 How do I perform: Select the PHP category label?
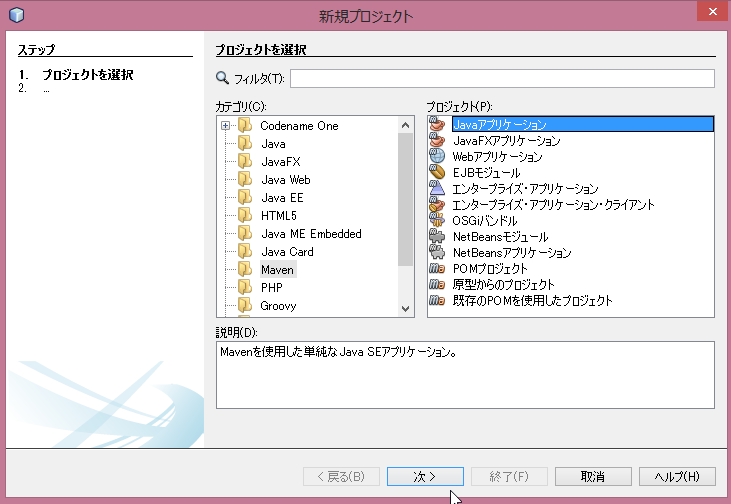[x=272, y=288]
